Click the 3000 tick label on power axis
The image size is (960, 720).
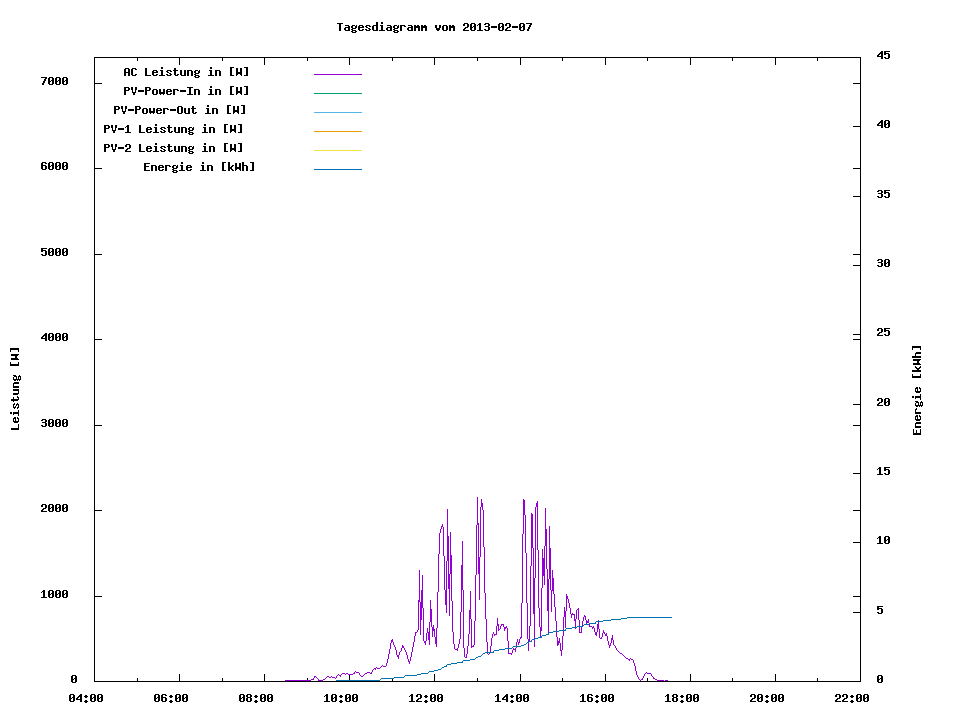(54, 424)
